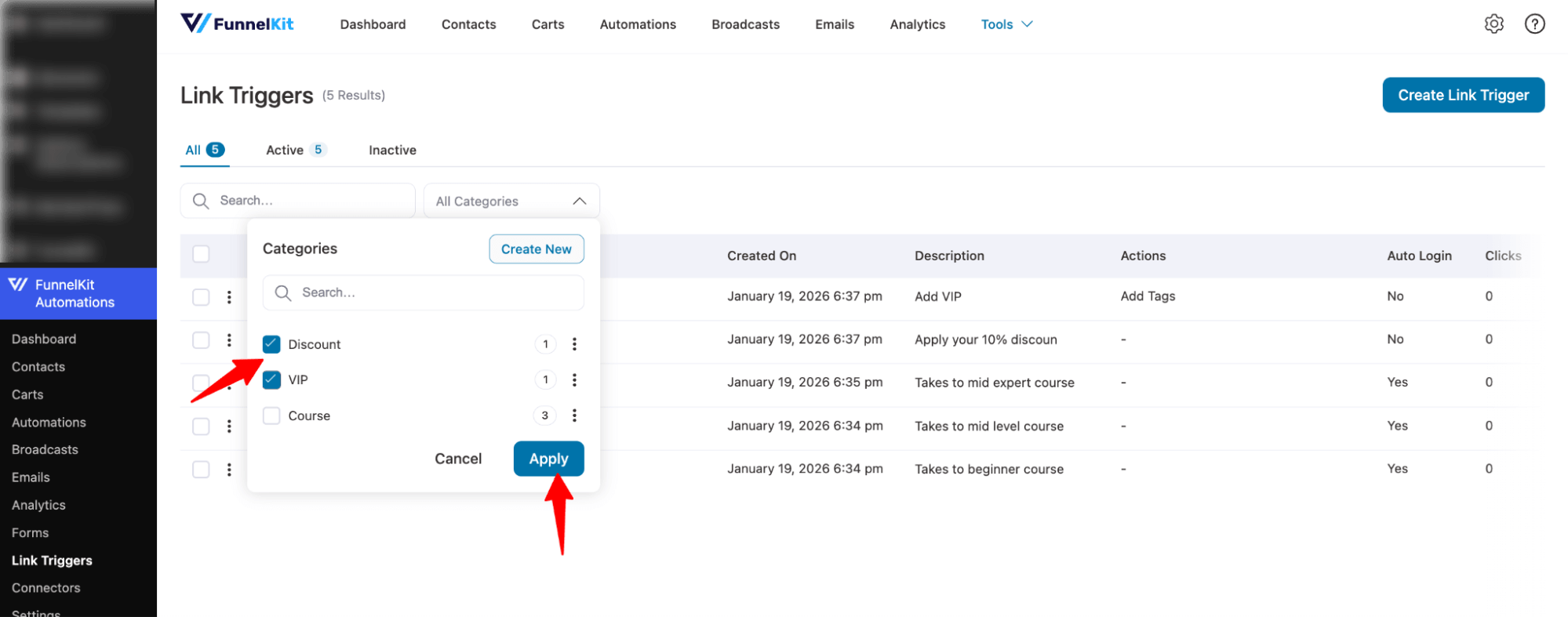Click the Auto Login column header
The image size is (1568, 617).
[1419, 256]
